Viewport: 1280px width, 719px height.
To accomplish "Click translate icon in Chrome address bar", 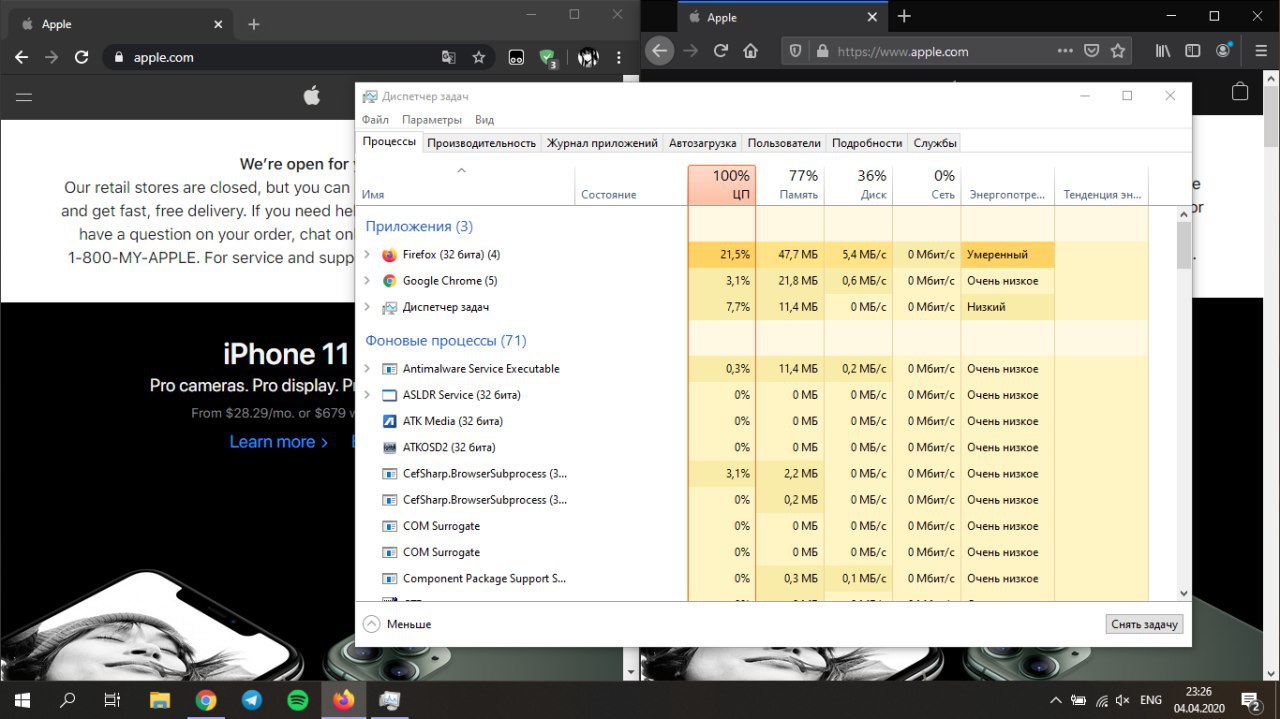I will (x=449, y=57).
